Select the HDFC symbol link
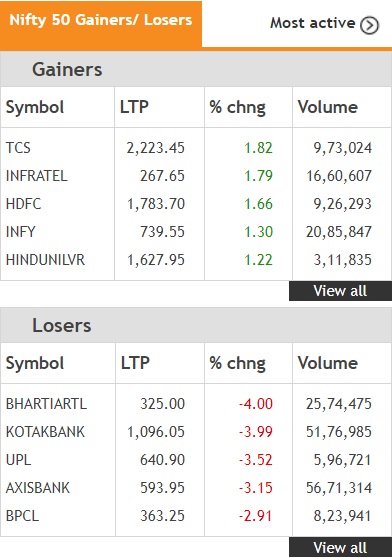Viewport: 392px width, 558px height. (23, 204)
